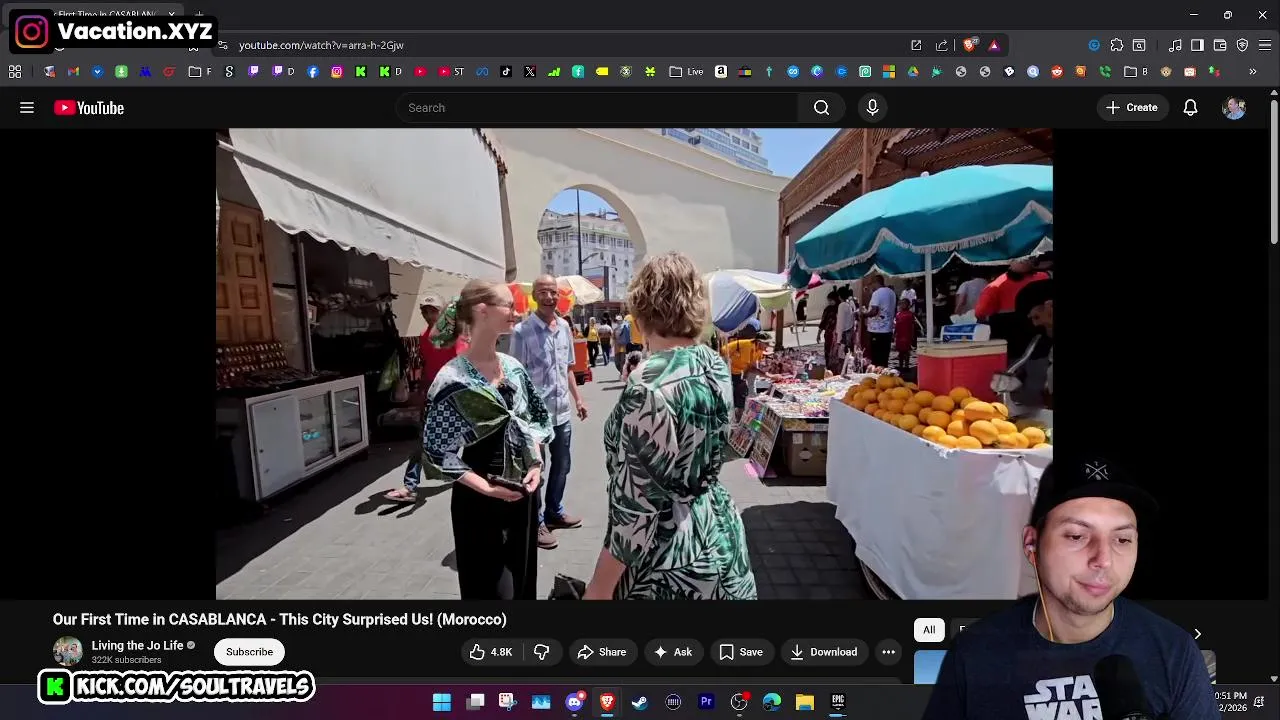Screen dimensions: 1280x720
Task: Open the Reddit bookmark
Action: [x=1056, y=72]
